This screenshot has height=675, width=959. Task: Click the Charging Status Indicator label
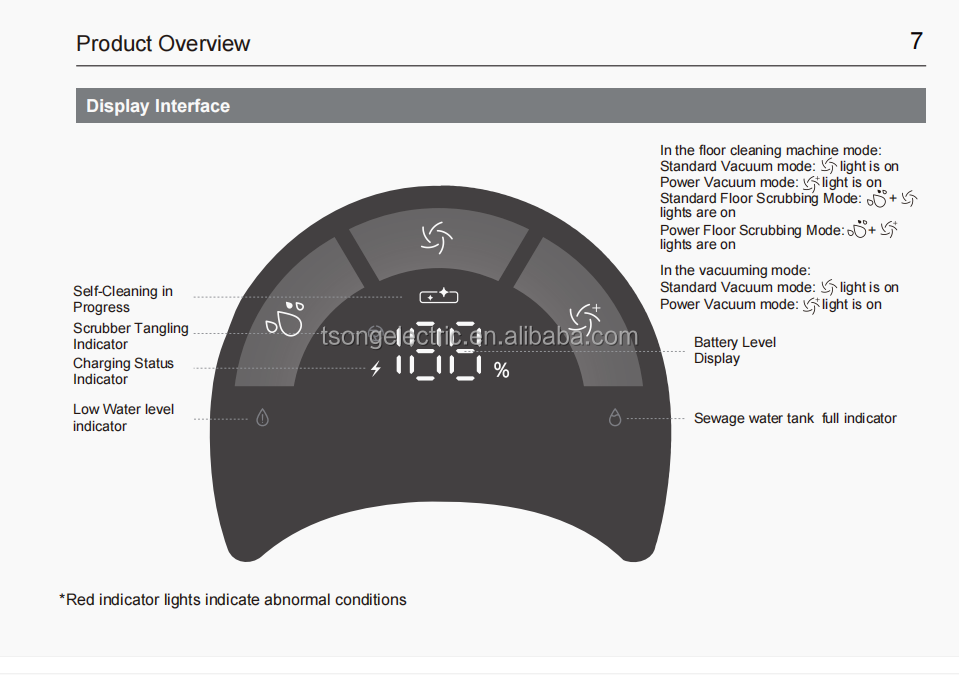coord(123,371)
